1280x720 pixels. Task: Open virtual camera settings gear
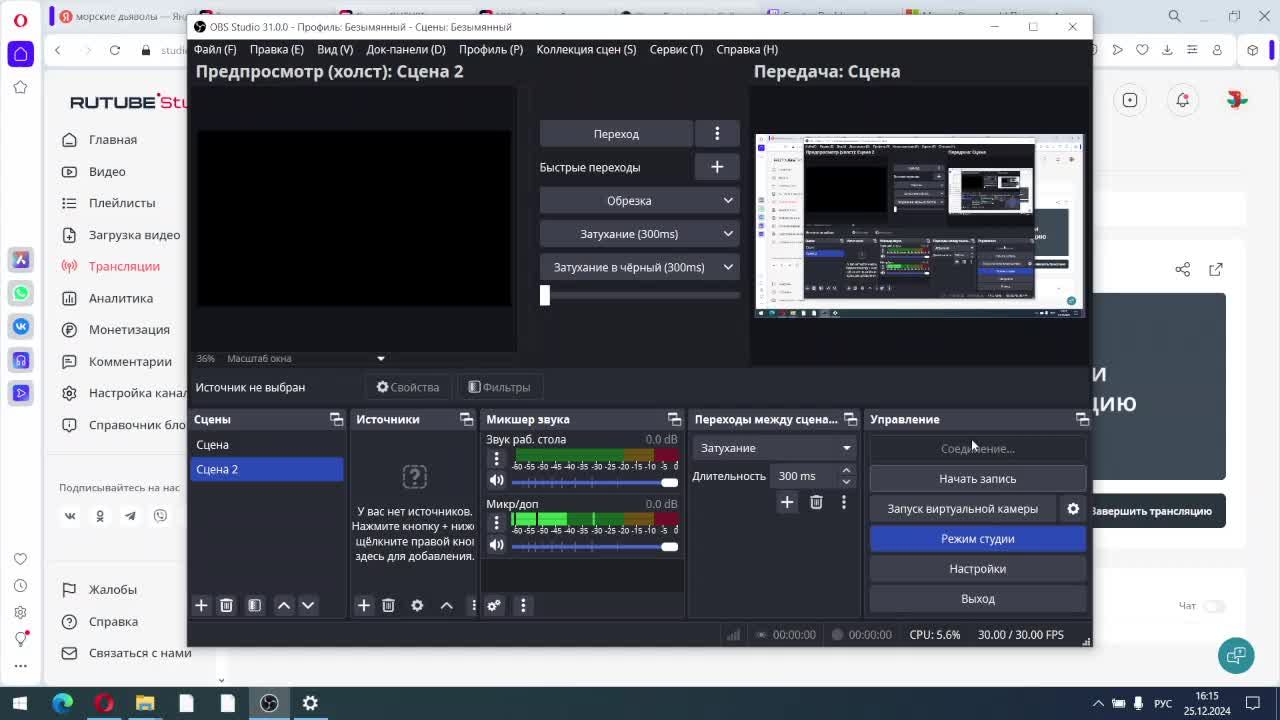(x=1073, y=509)
